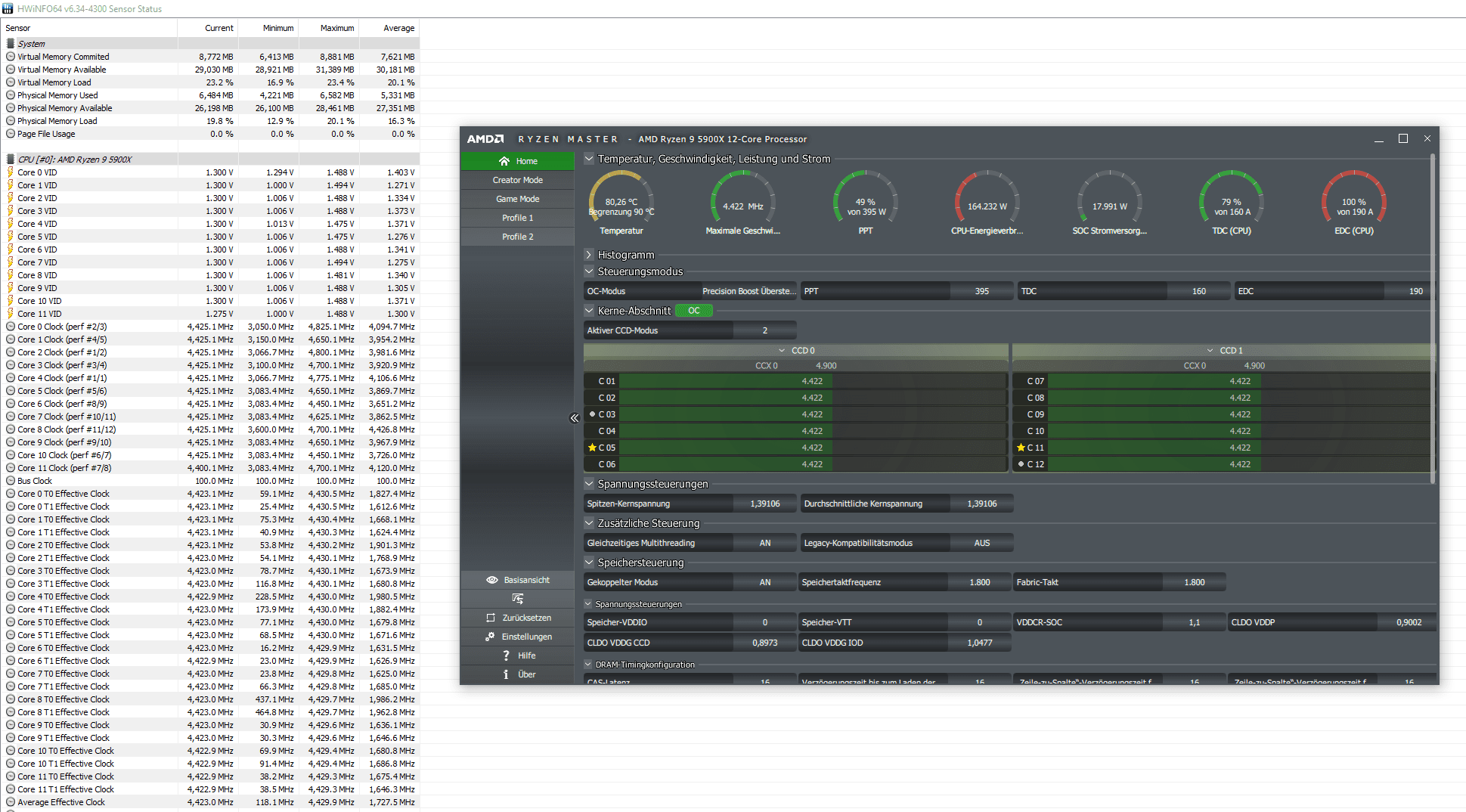This screenshot has height=812, width=1466.
Task: Collapse the Zusätzliche Steuerung section
Action: (589, 523)
